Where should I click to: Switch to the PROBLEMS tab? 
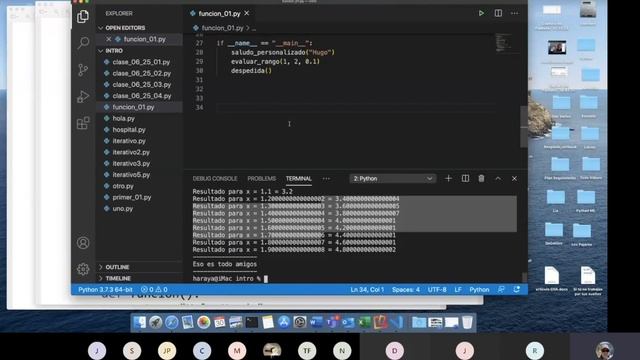[262, 178]
